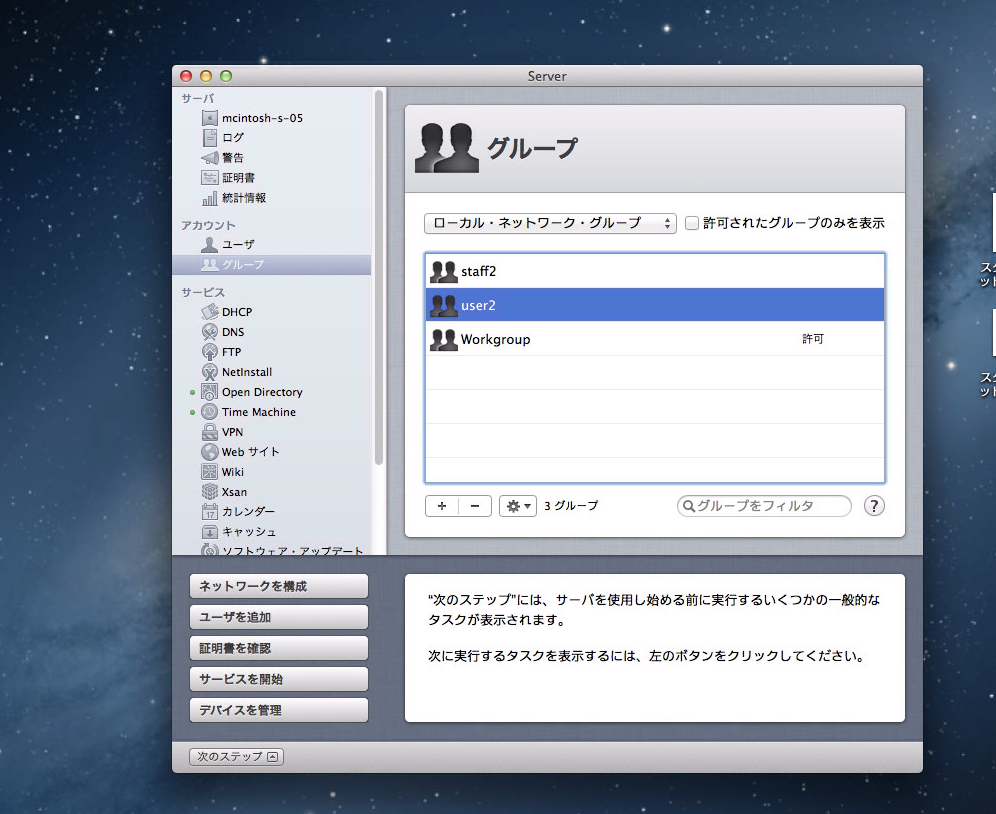The image size is (996, 814).
Task: Click the sidebar vertical scrollbar
Action: click(379, 278)
